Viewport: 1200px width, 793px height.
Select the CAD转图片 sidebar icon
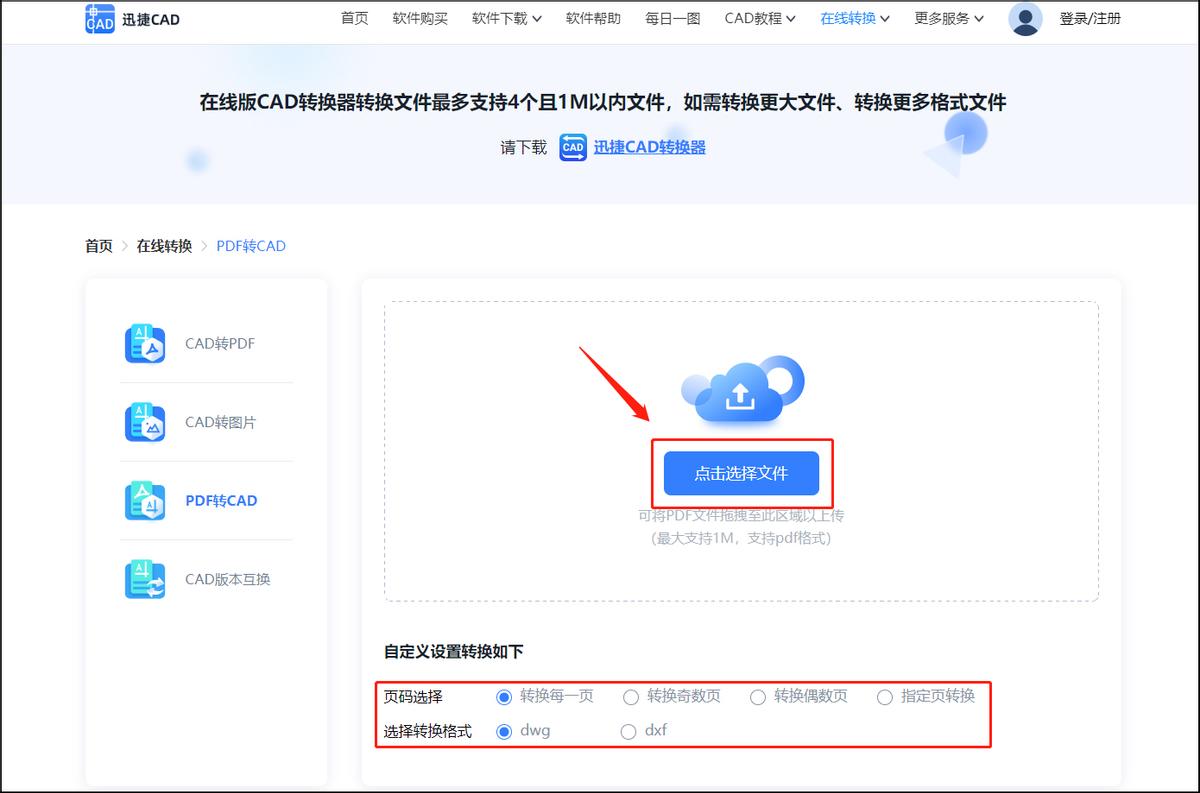point(145,422)
